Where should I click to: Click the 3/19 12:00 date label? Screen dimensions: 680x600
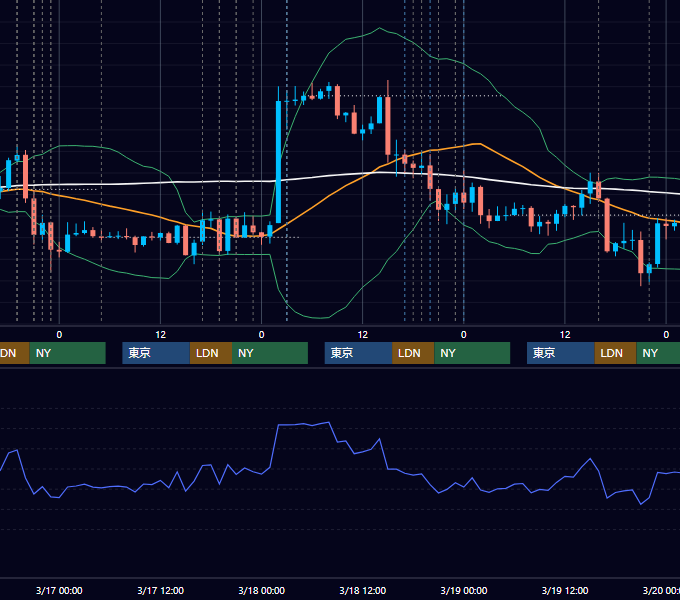pyautogui.click(x=565, y=590)
